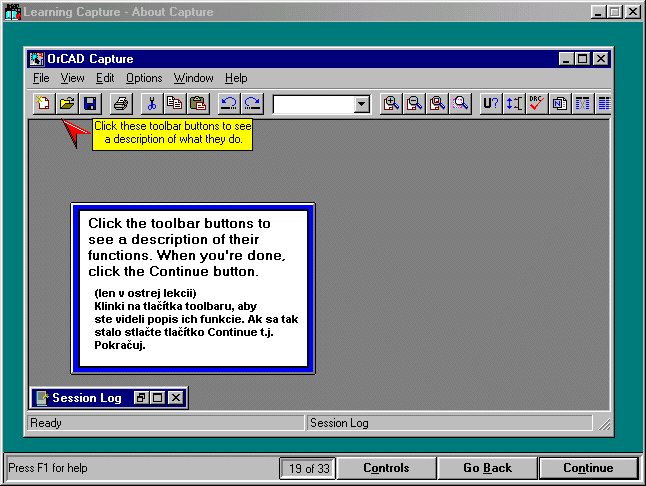The width and height of the screenshot is (646, 486).
Task: Click the Paste clipboard icon
Action: click(x=198, y=103)
